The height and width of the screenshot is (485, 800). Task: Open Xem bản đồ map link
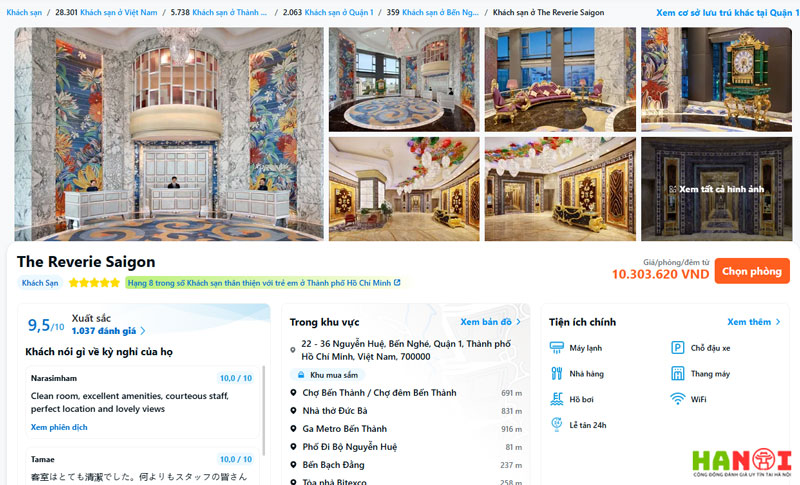[x=490, y=322]
